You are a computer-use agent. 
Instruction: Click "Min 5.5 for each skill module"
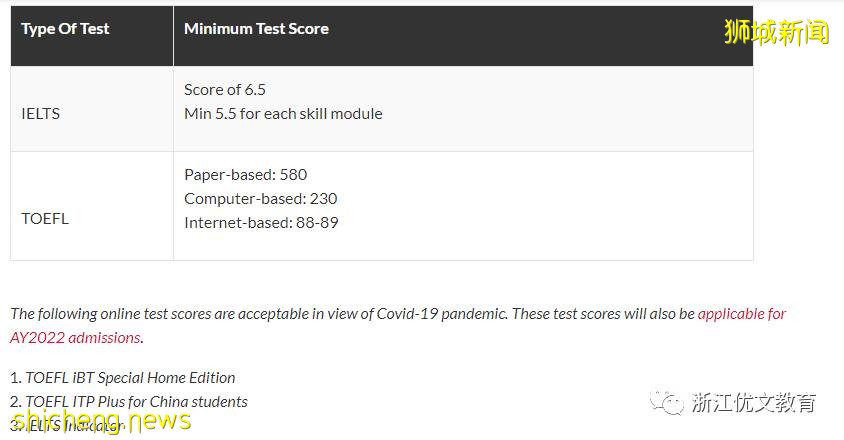(x=283, y=114)
